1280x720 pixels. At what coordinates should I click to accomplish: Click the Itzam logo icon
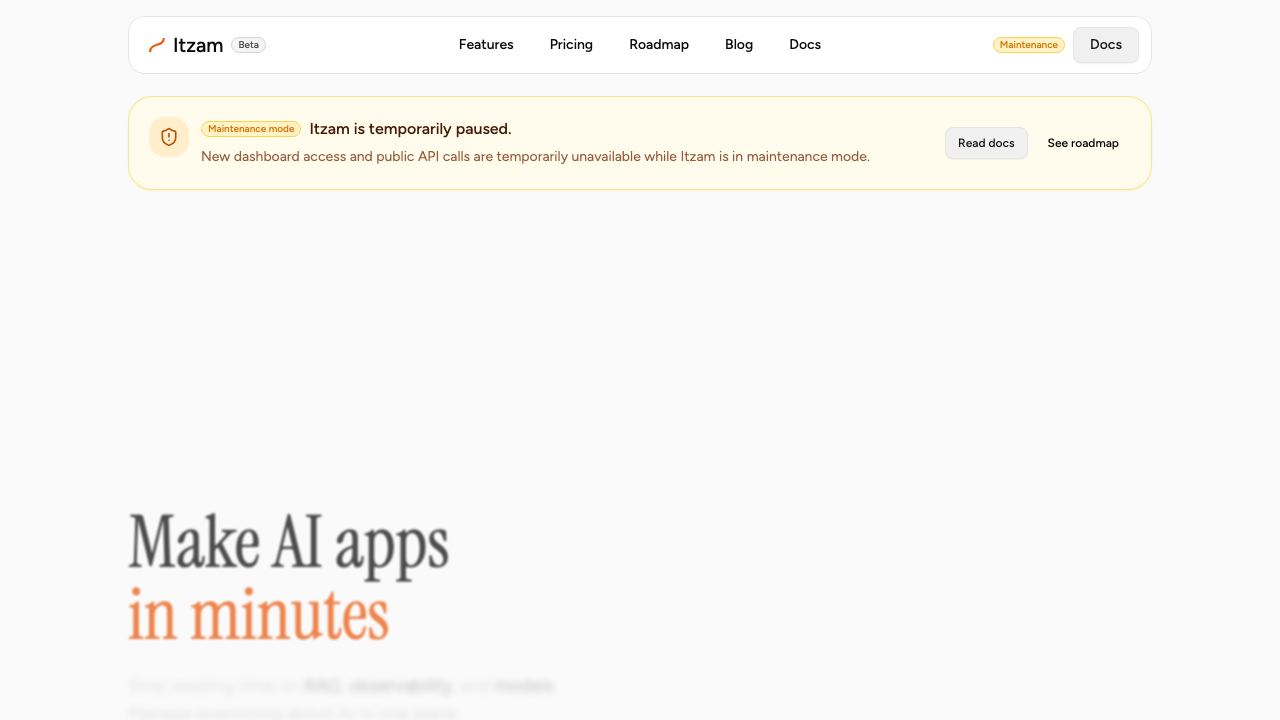(156, 45)
